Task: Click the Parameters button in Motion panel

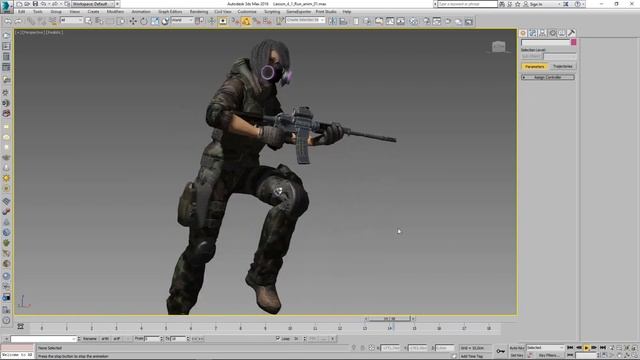Action: pyautogui.click(x=535, y=66)
